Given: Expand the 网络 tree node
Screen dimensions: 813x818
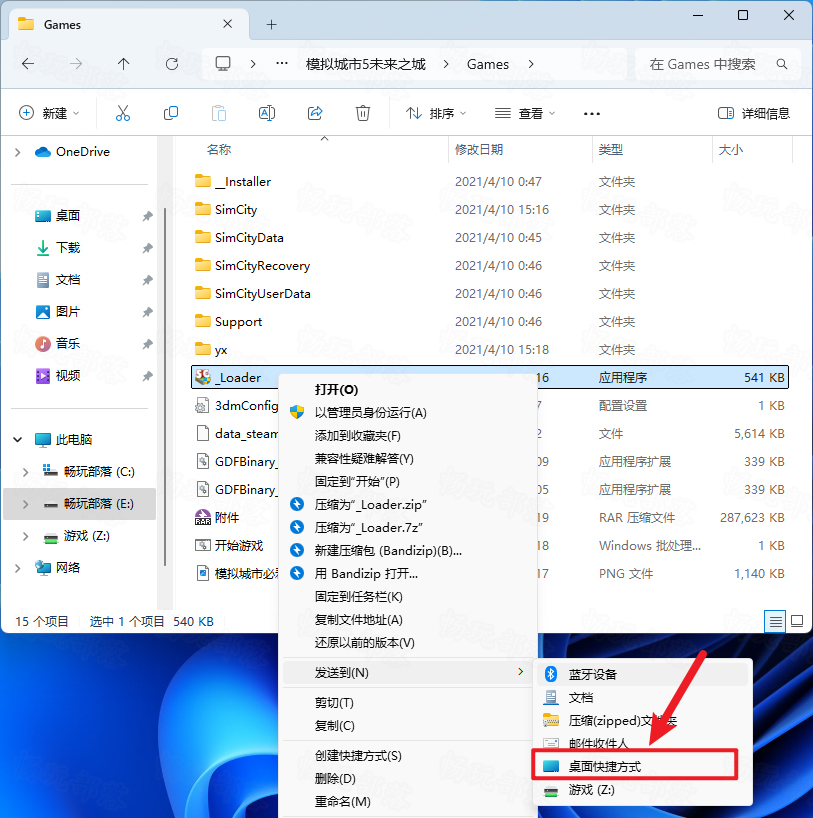Looking at the screenshot, I should [x=18, y=568].
